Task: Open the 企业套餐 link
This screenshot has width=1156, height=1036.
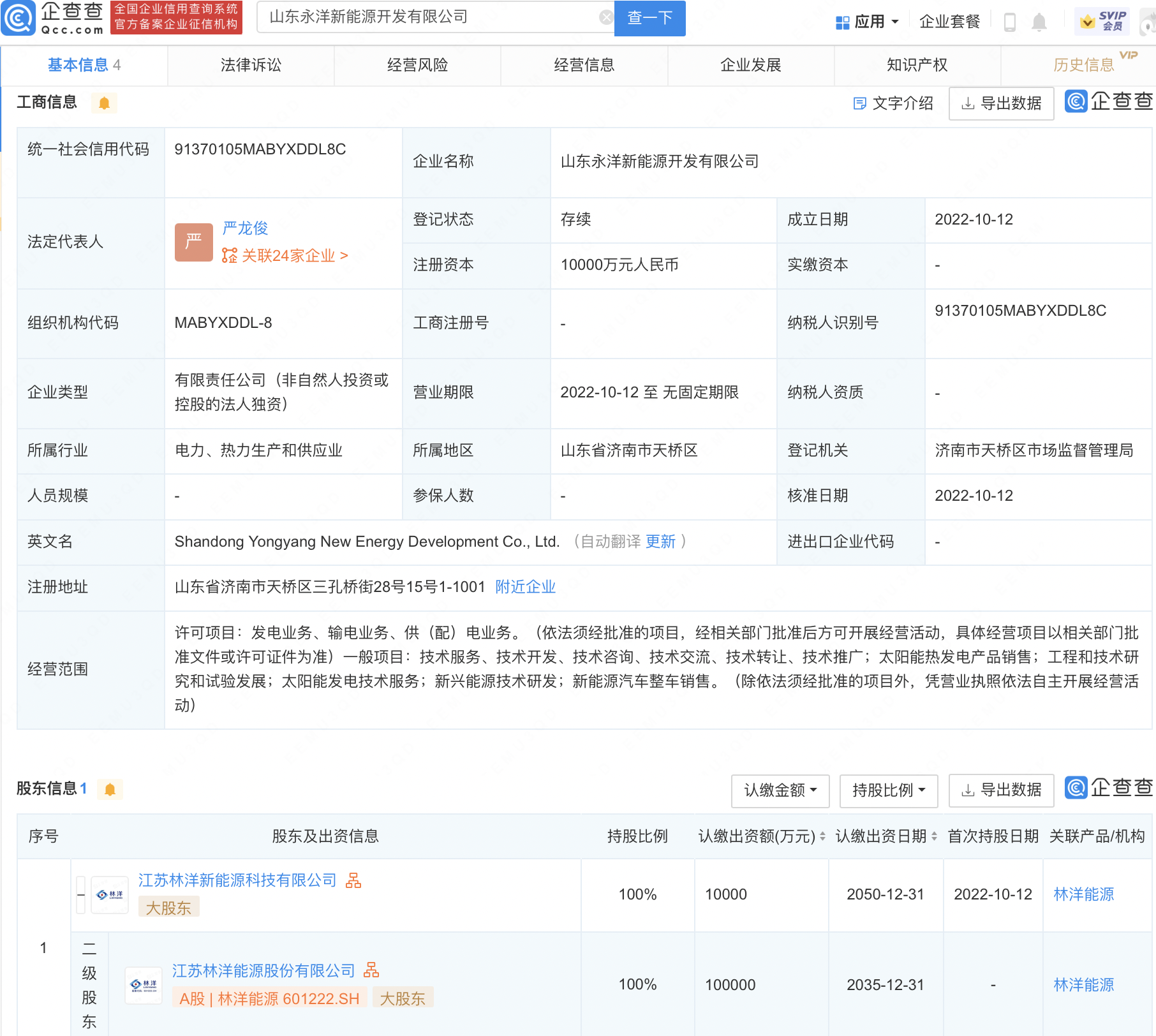Action: tap(949, 22)
